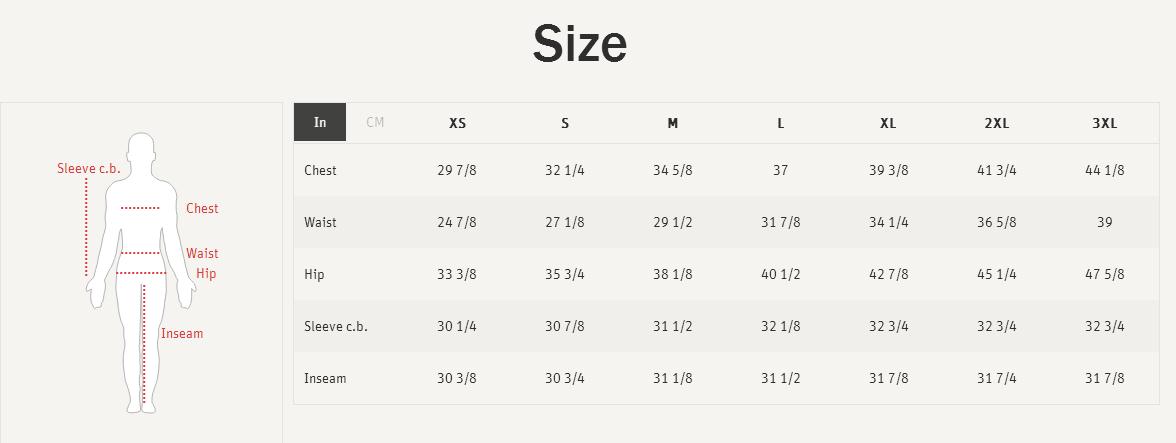Click the 3XL waist value 39
The image size is (1176, 443).
coord(1105,223)
